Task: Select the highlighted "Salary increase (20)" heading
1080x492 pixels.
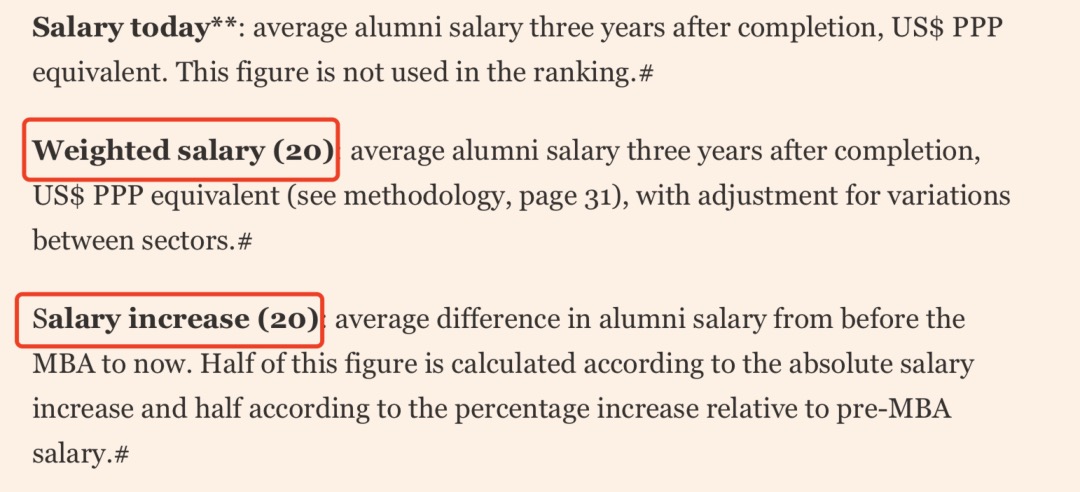Action: 175,320
